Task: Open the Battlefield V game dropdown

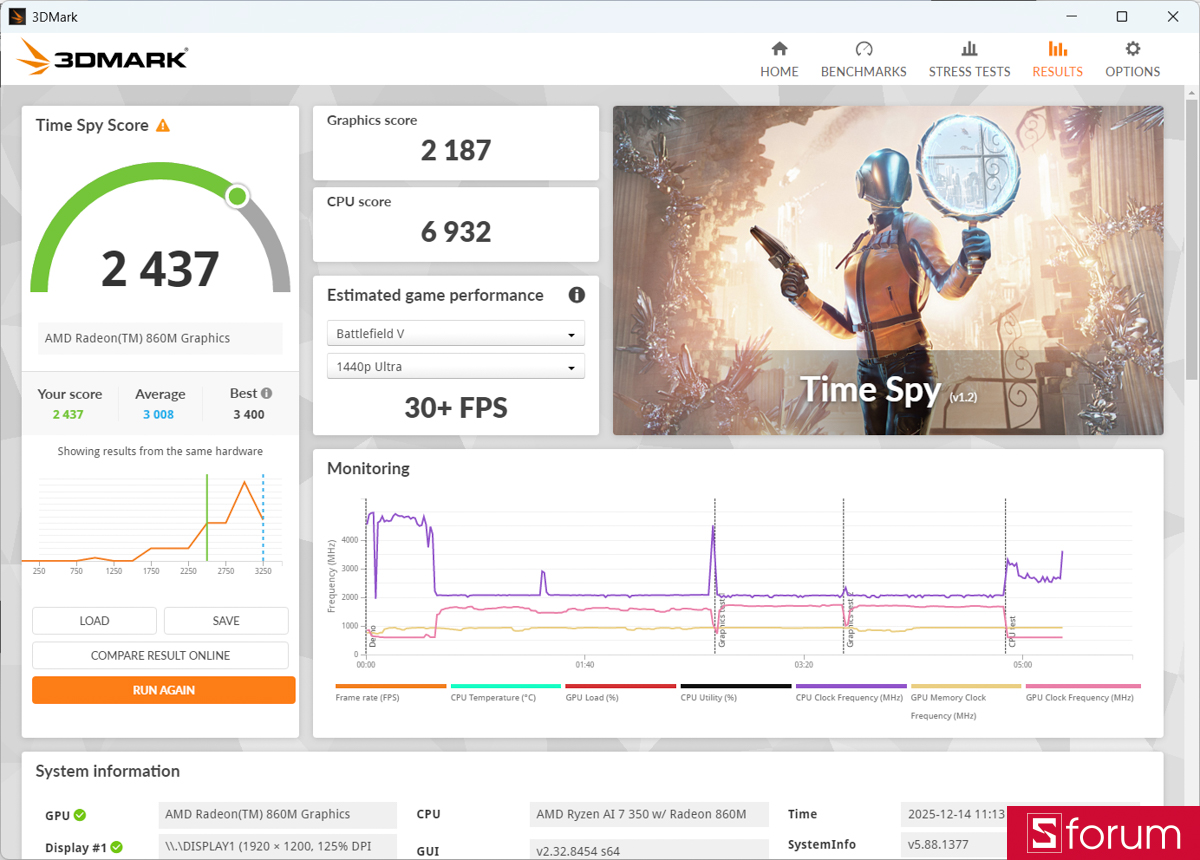Action: click(x=455, y=333)
